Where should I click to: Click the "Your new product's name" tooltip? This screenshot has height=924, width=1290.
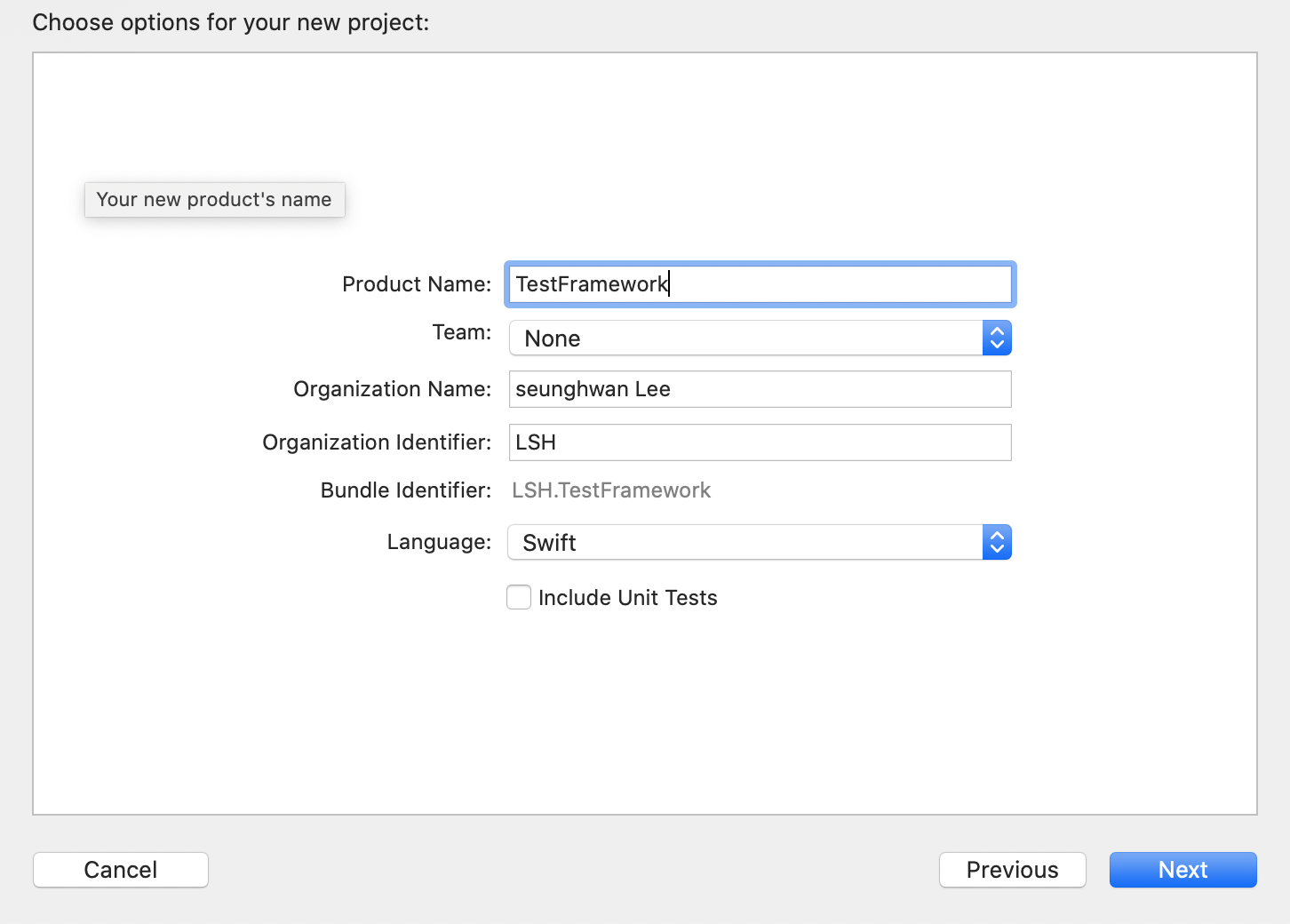[214, 200]
